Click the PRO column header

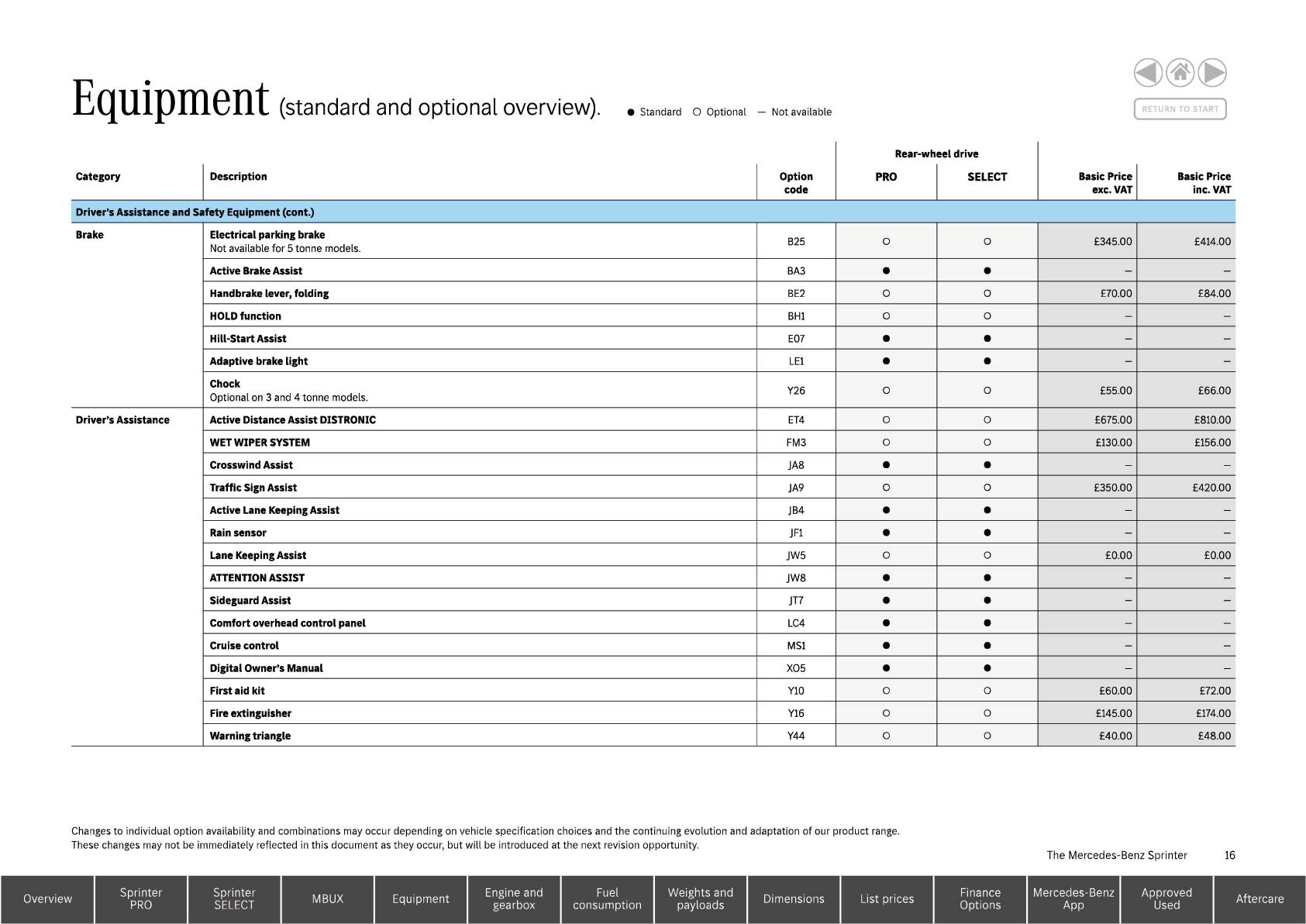click(886, 177)
